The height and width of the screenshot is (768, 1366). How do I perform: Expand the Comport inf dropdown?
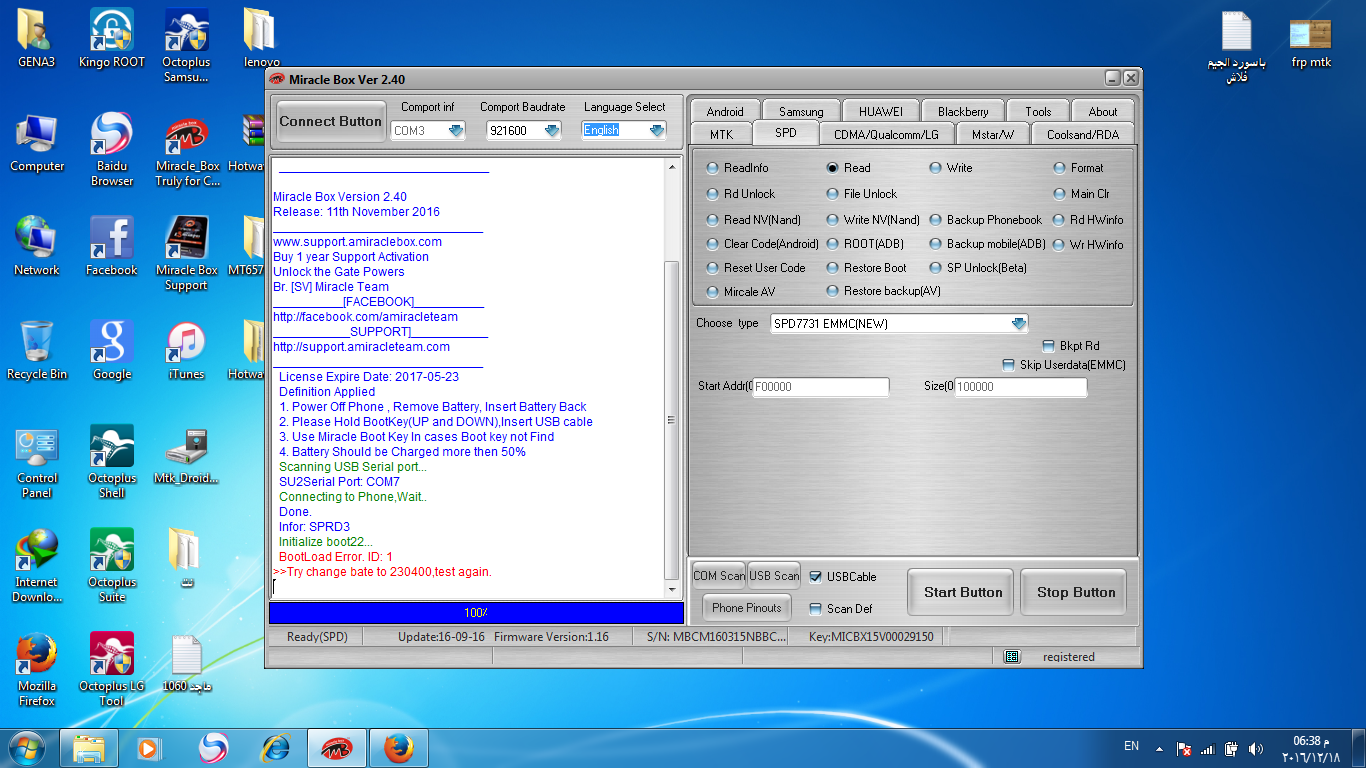[457, 131]
